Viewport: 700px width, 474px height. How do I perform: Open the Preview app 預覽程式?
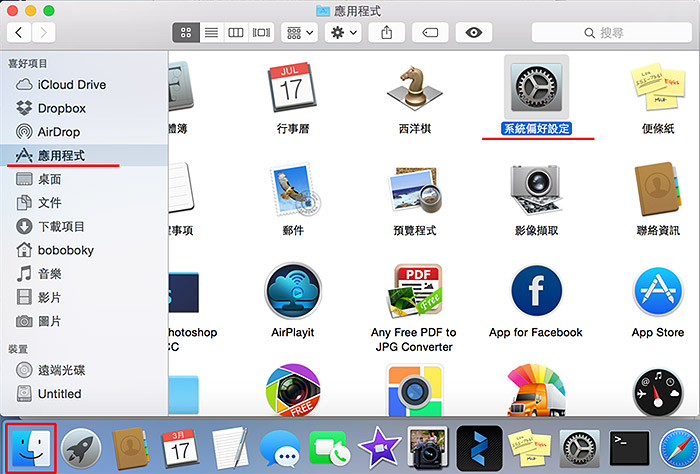(x=415, y=191)
